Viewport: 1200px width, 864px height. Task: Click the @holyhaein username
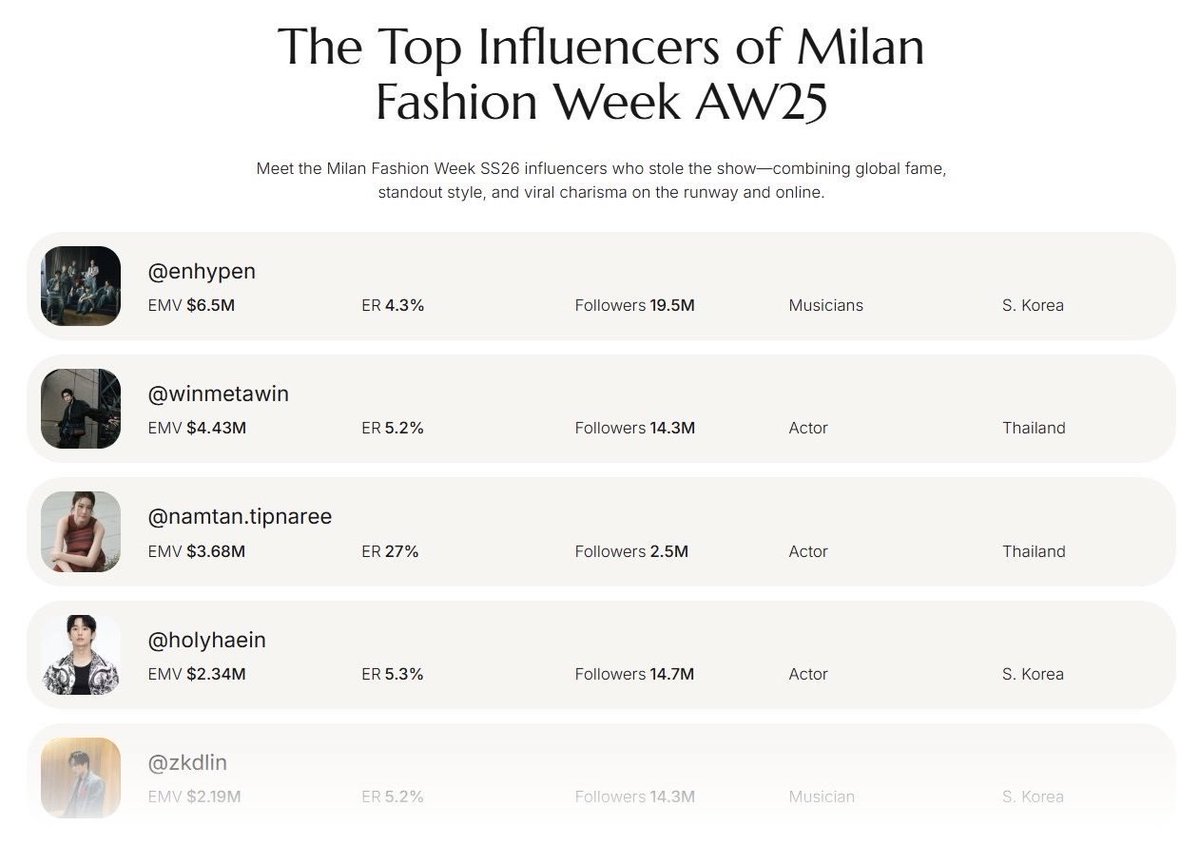(207, 641)
